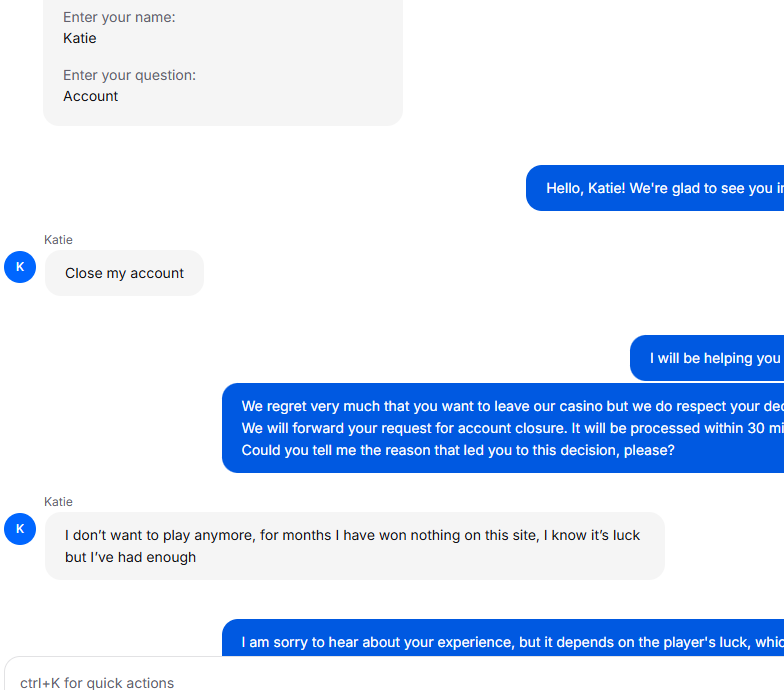Screen dimensions: 784x690
Task: Click the "Hello, Katie!" greeting bubble
Action: 655,188
